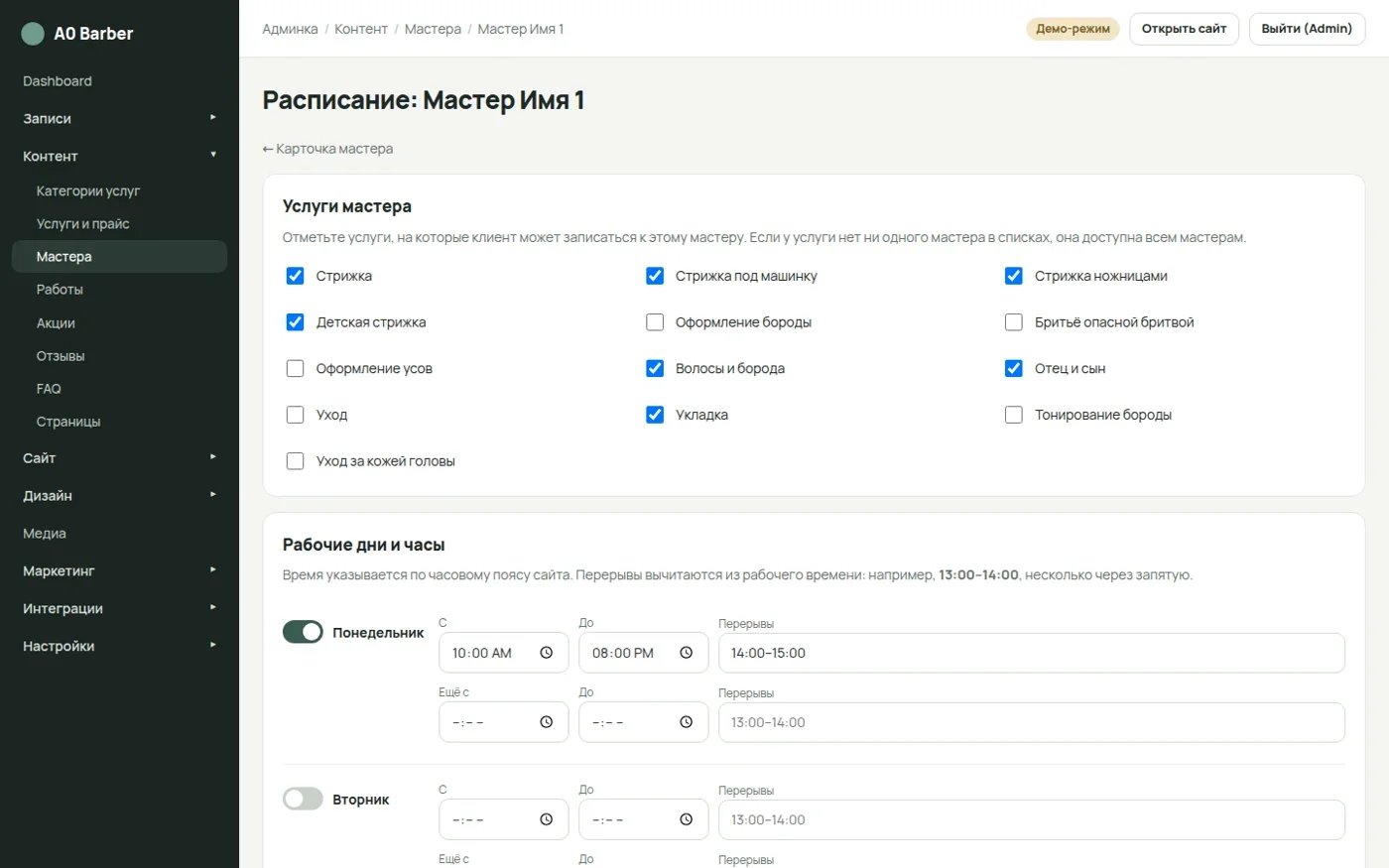Expand the Дизайн sidebar section

(119, 495)
